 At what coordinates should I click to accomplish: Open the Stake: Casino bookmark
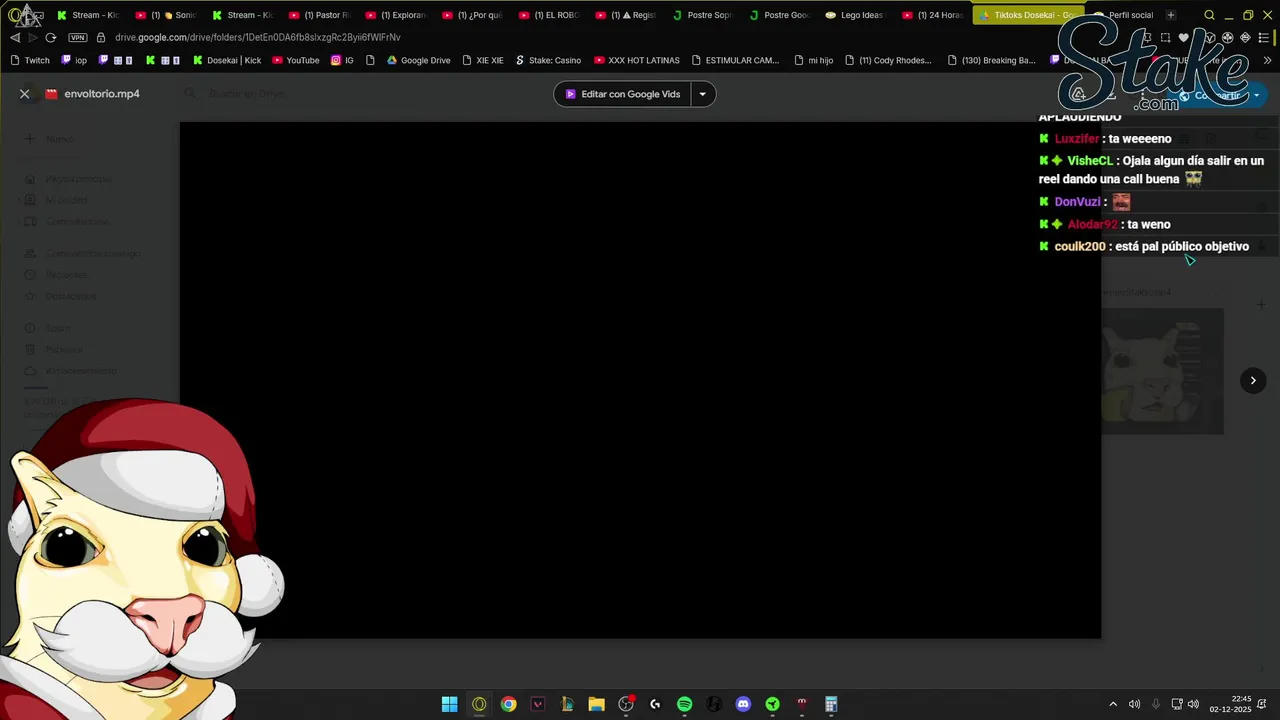point(548,60)
